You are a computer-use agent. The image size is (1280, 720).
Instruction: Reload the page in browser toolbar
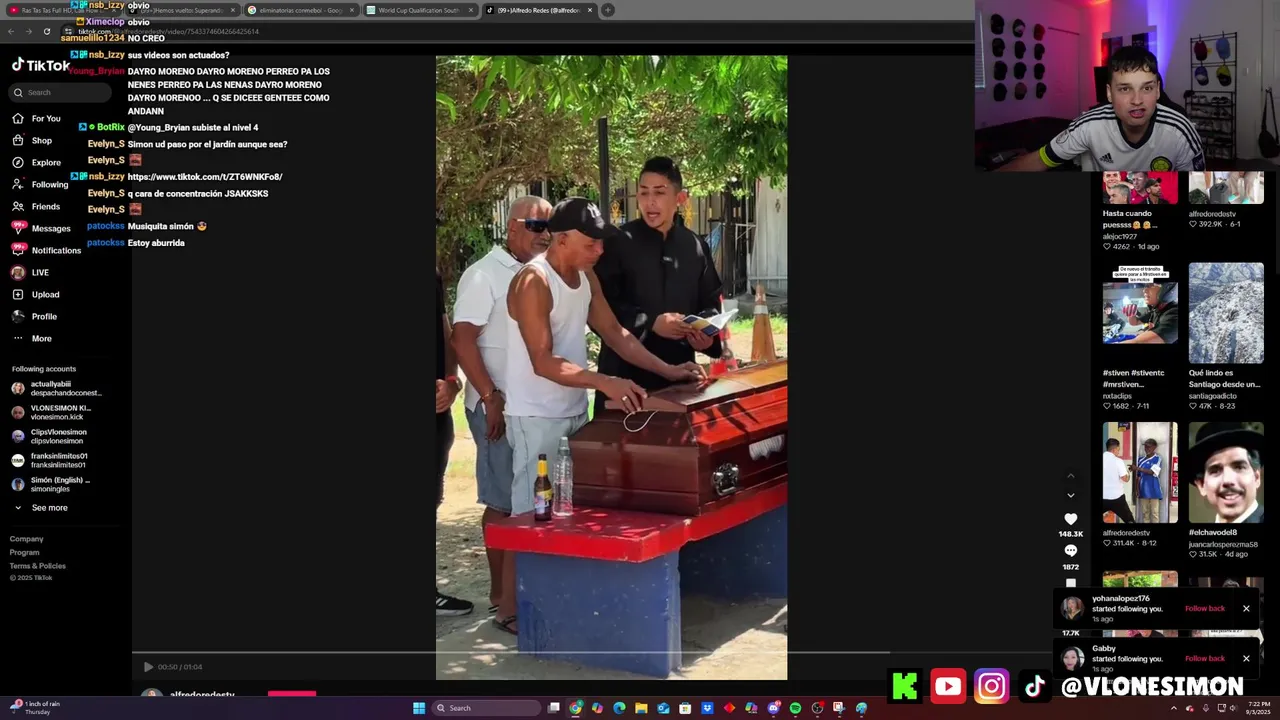pos(47,31)
